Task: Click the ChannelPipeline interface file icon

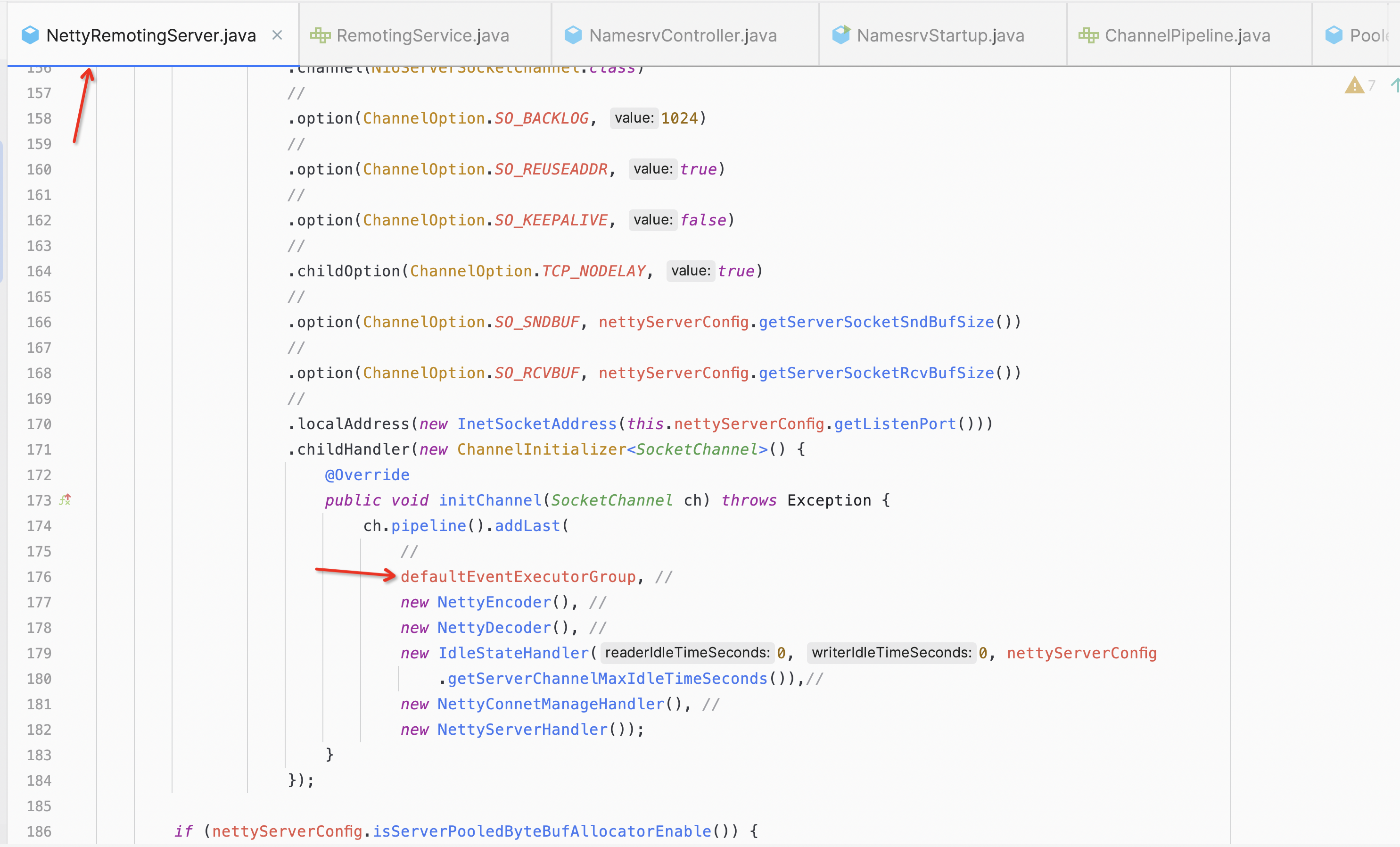Action: tap(1088, 35)
